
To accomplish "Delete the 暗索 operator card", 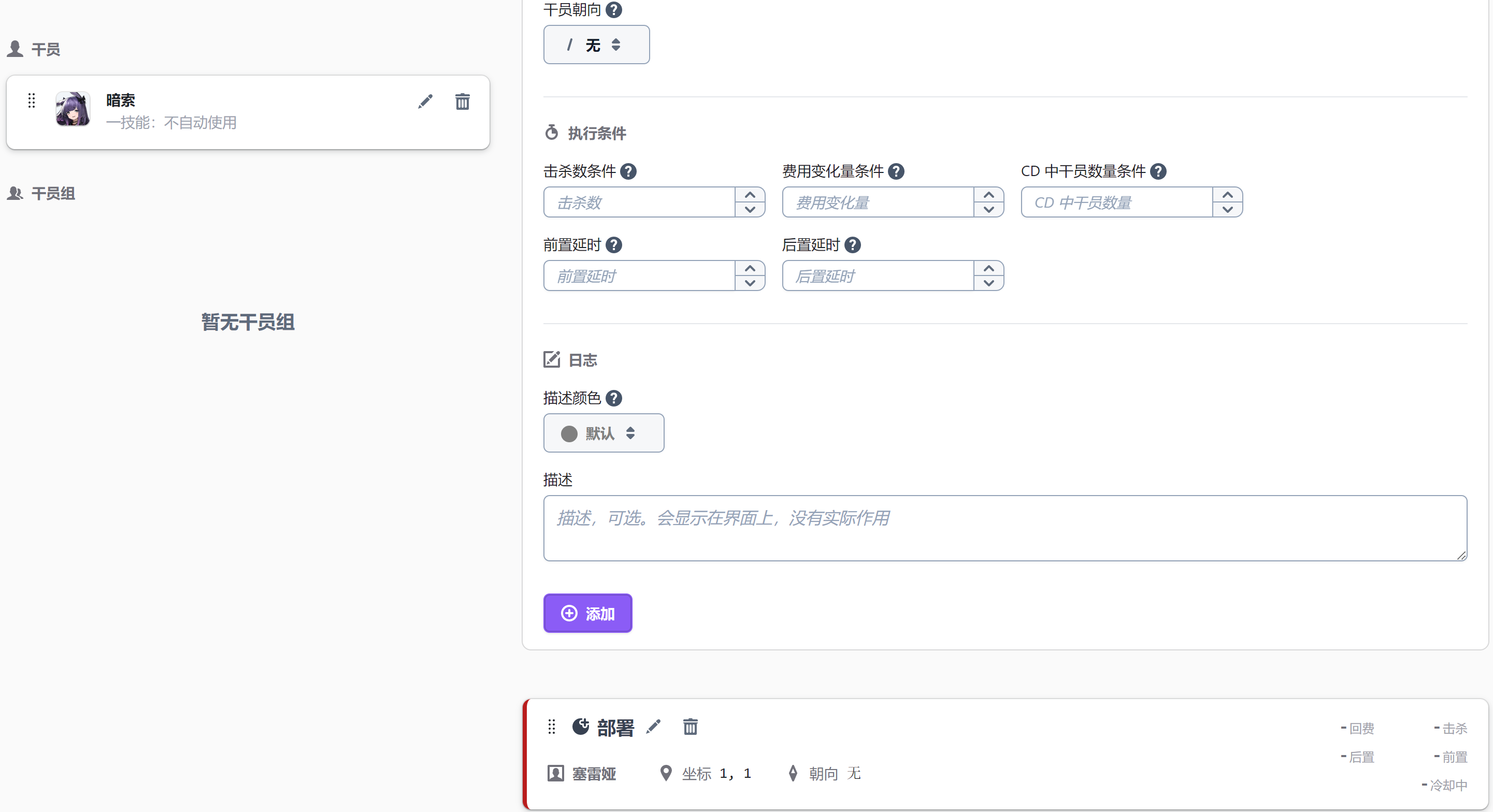I will point(462,102).
